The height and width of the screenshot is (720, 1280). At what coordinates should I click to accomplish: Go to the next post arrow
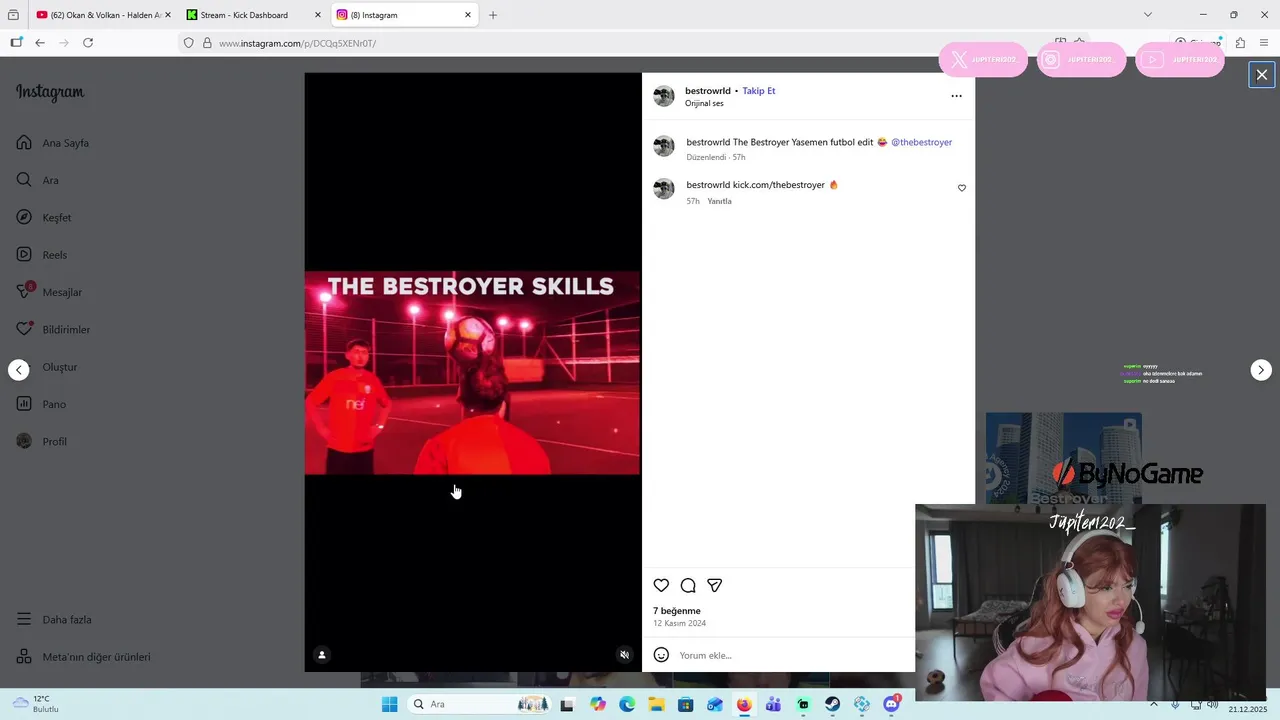(1261, 370)
